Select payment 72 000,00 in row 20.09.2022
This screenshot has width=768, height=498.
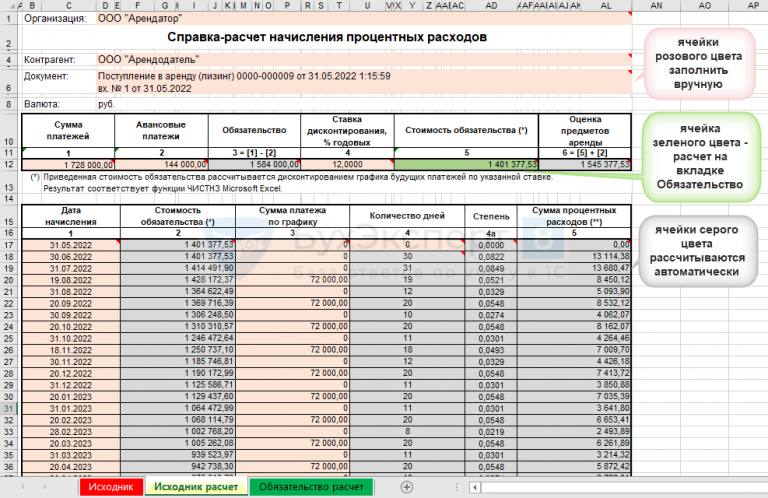point(292,303)
